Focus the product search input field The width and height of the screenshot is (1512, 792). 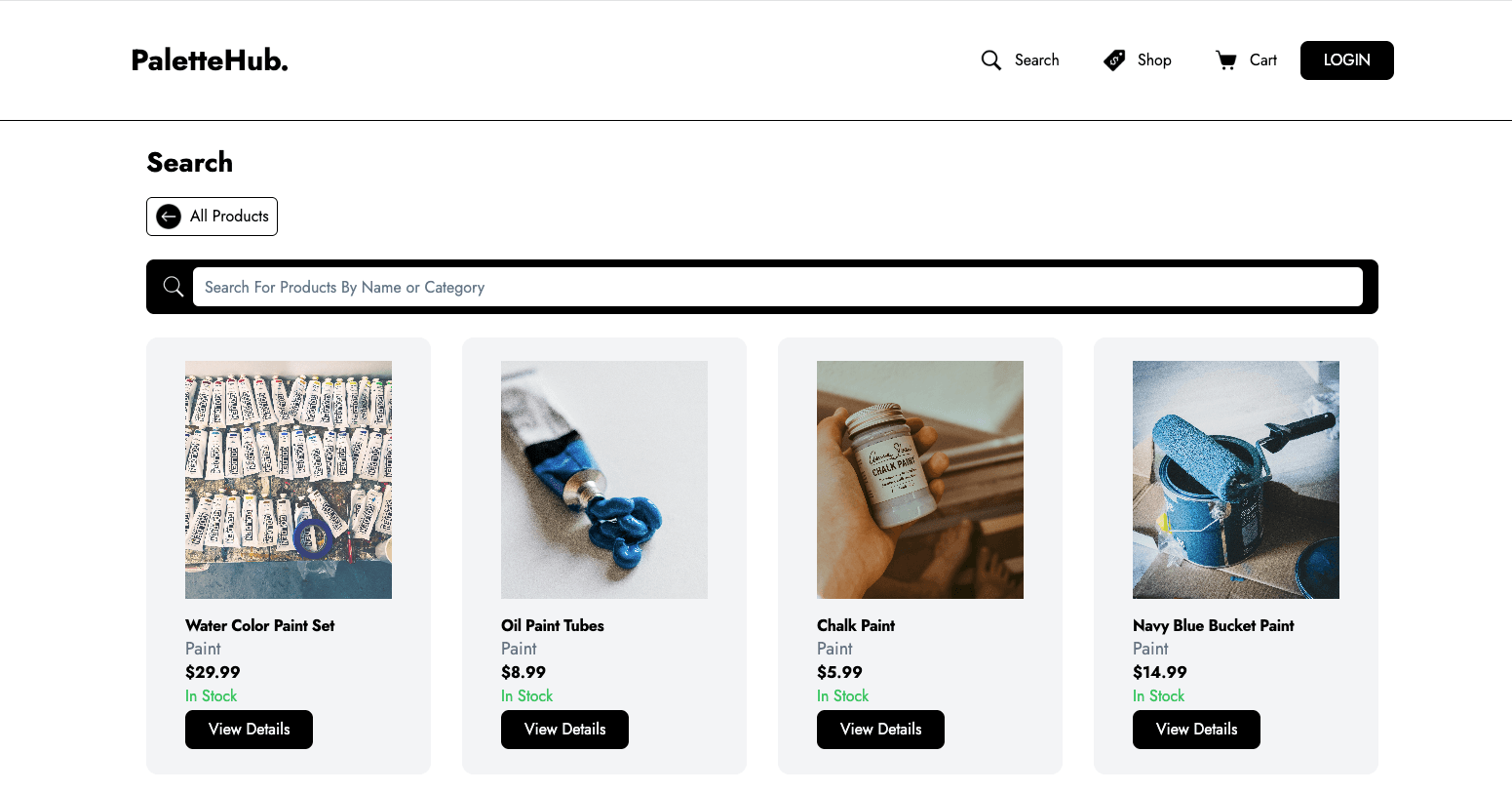pos(777,287)
